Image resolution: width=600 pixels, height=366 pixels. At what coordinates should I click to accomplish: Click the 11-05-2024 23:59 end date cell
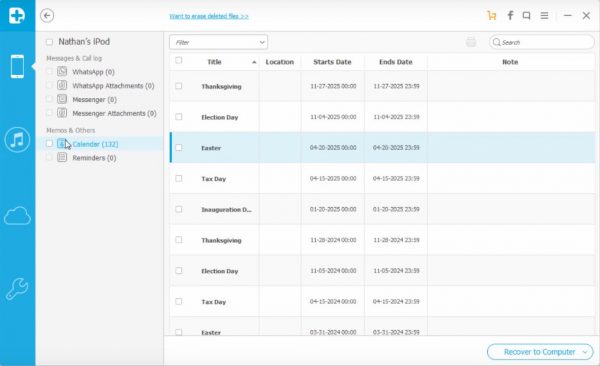396,271
